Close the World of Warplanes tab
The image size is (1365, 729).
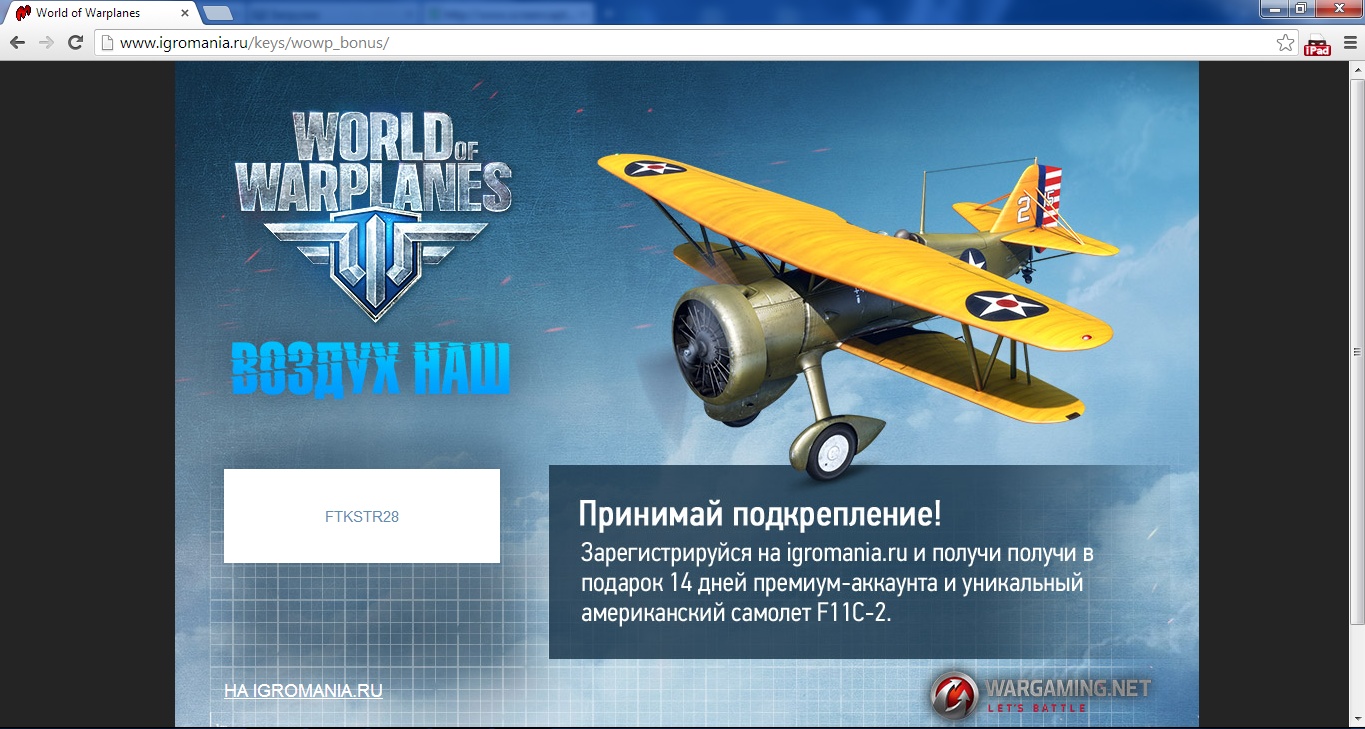point(185,13)
